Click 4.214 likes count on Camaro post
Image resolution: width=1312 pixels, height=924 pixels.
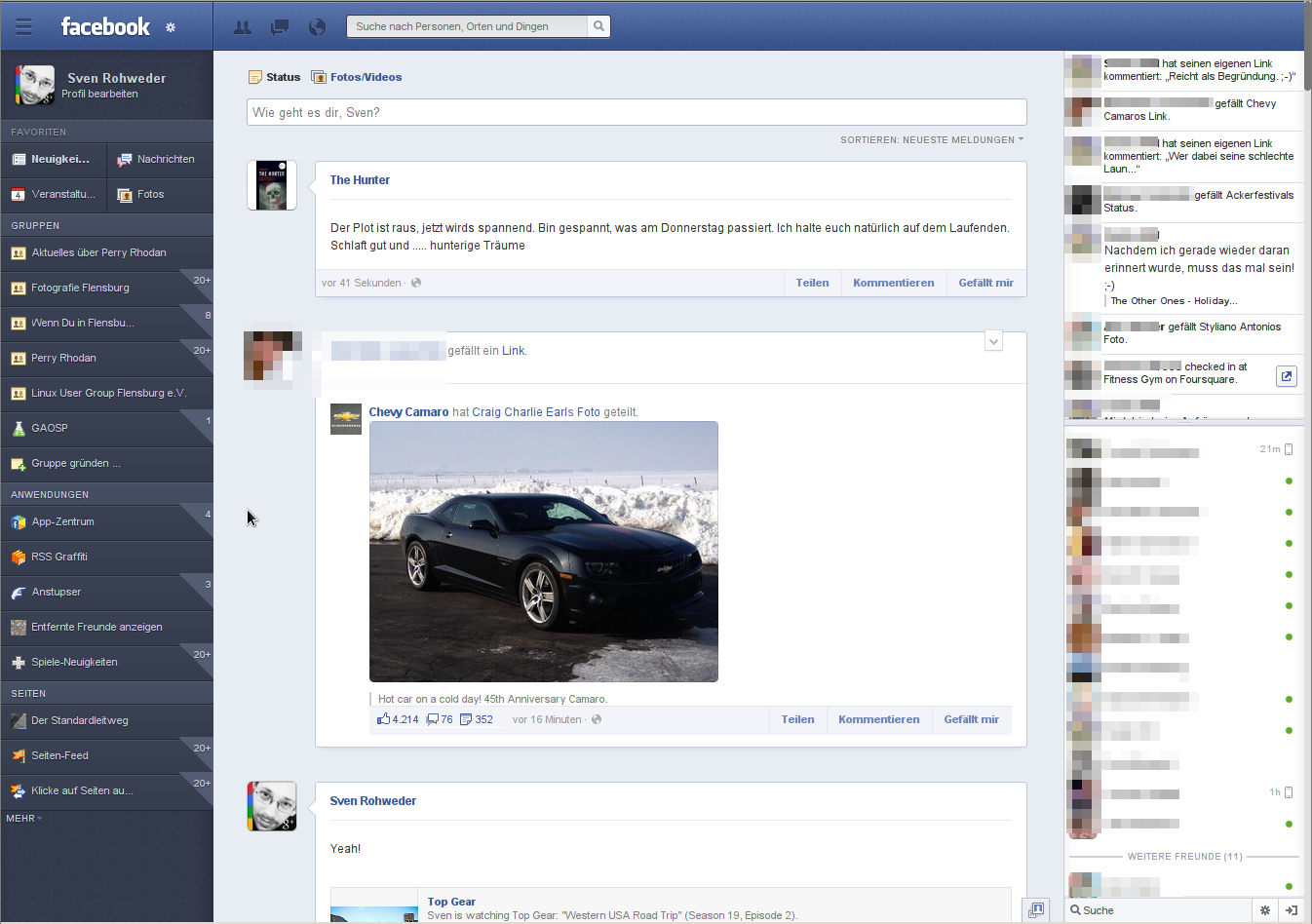[x=398, y=719]
